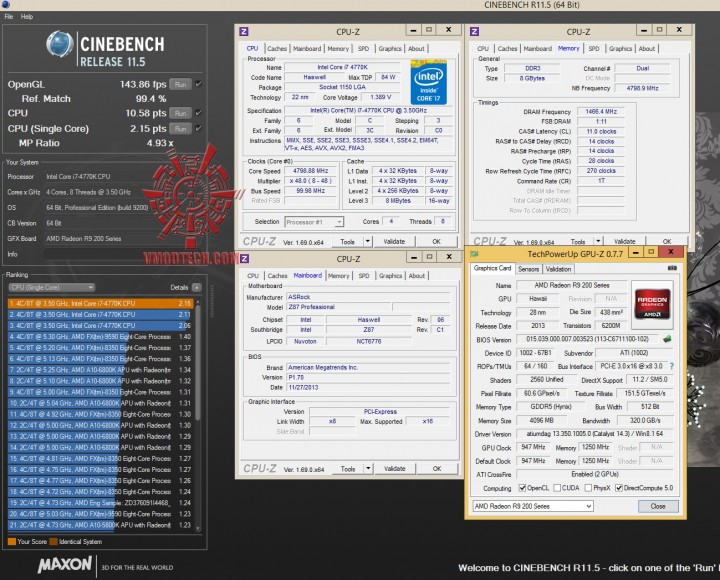Click OK in CPU-Z Mainboard-tab window
The image size is (720, 580).
pos(437,468)
